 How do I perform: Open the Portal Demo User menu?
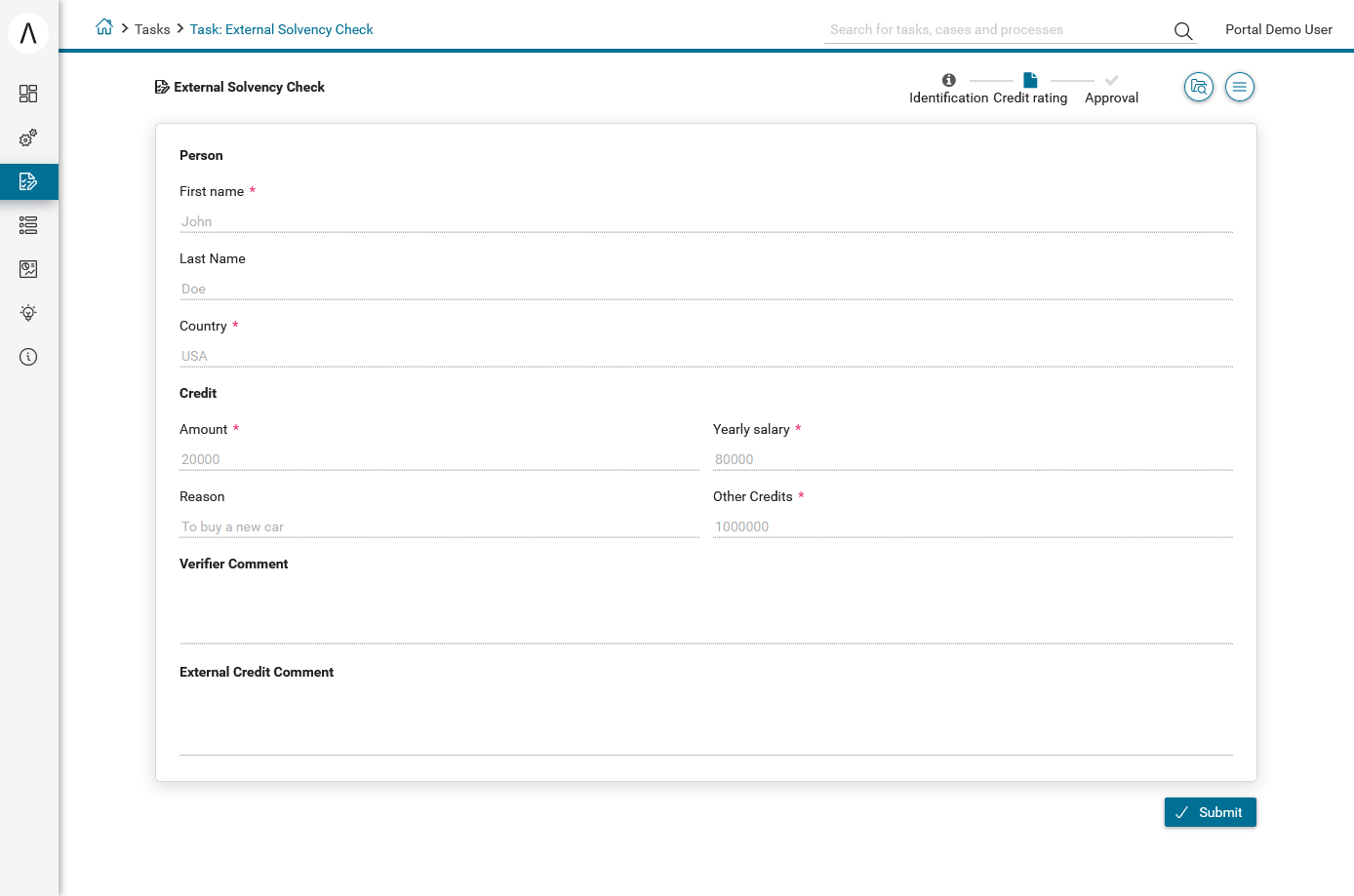pos(1278,29)
